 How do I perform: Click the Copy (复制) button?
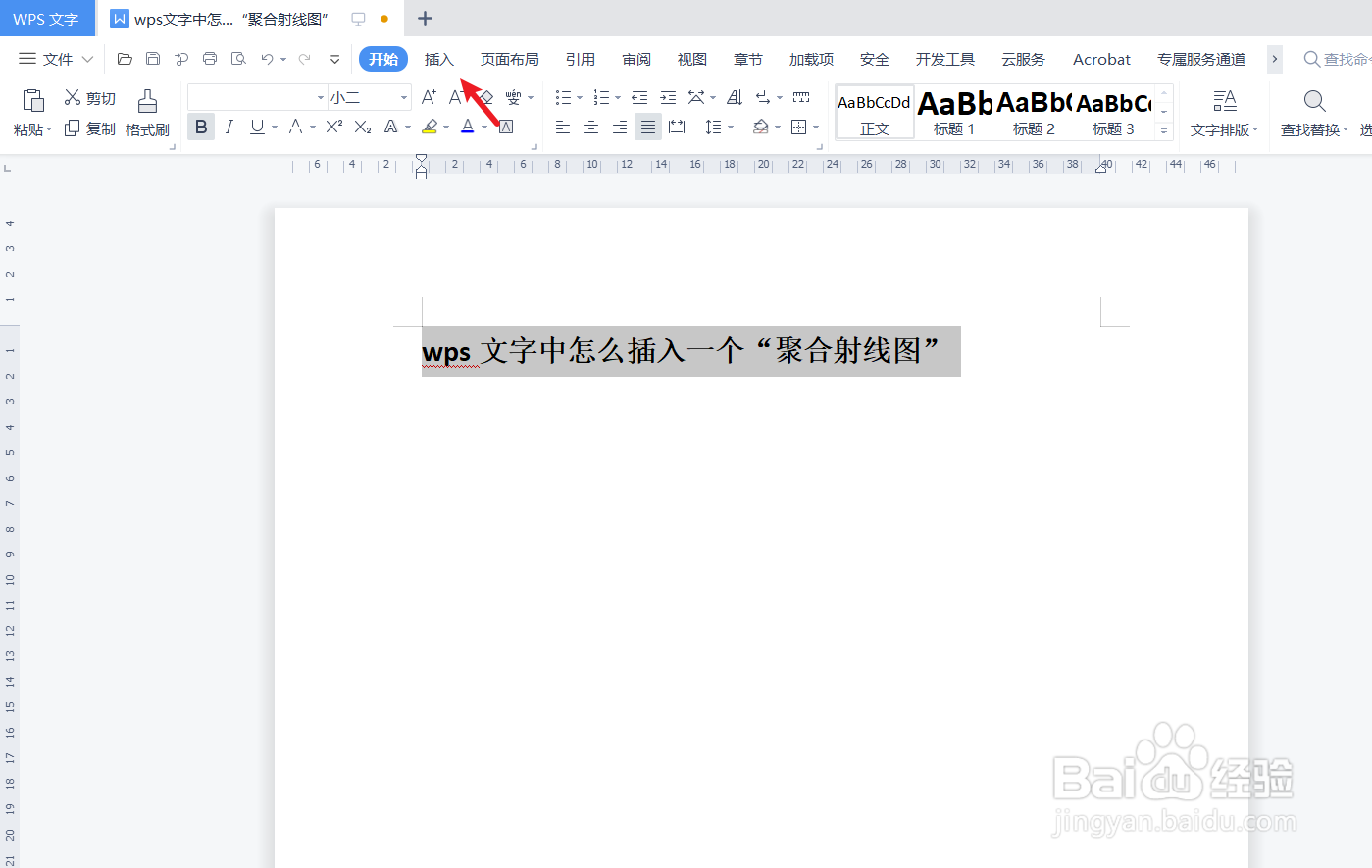coord(89,128)
